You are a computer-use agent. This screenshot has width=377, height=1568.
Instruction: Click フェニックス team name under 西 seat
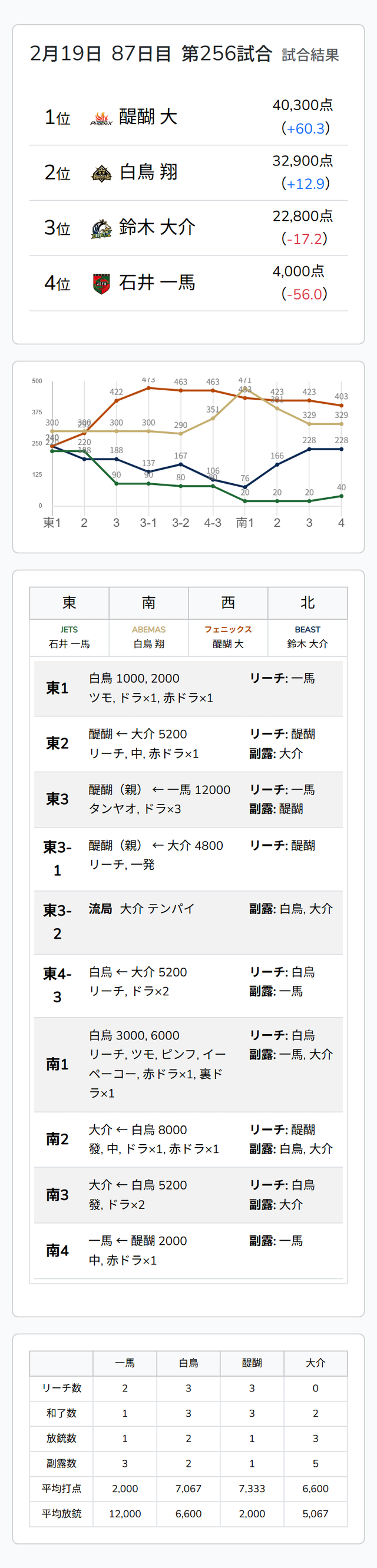[x=228, y=629]
